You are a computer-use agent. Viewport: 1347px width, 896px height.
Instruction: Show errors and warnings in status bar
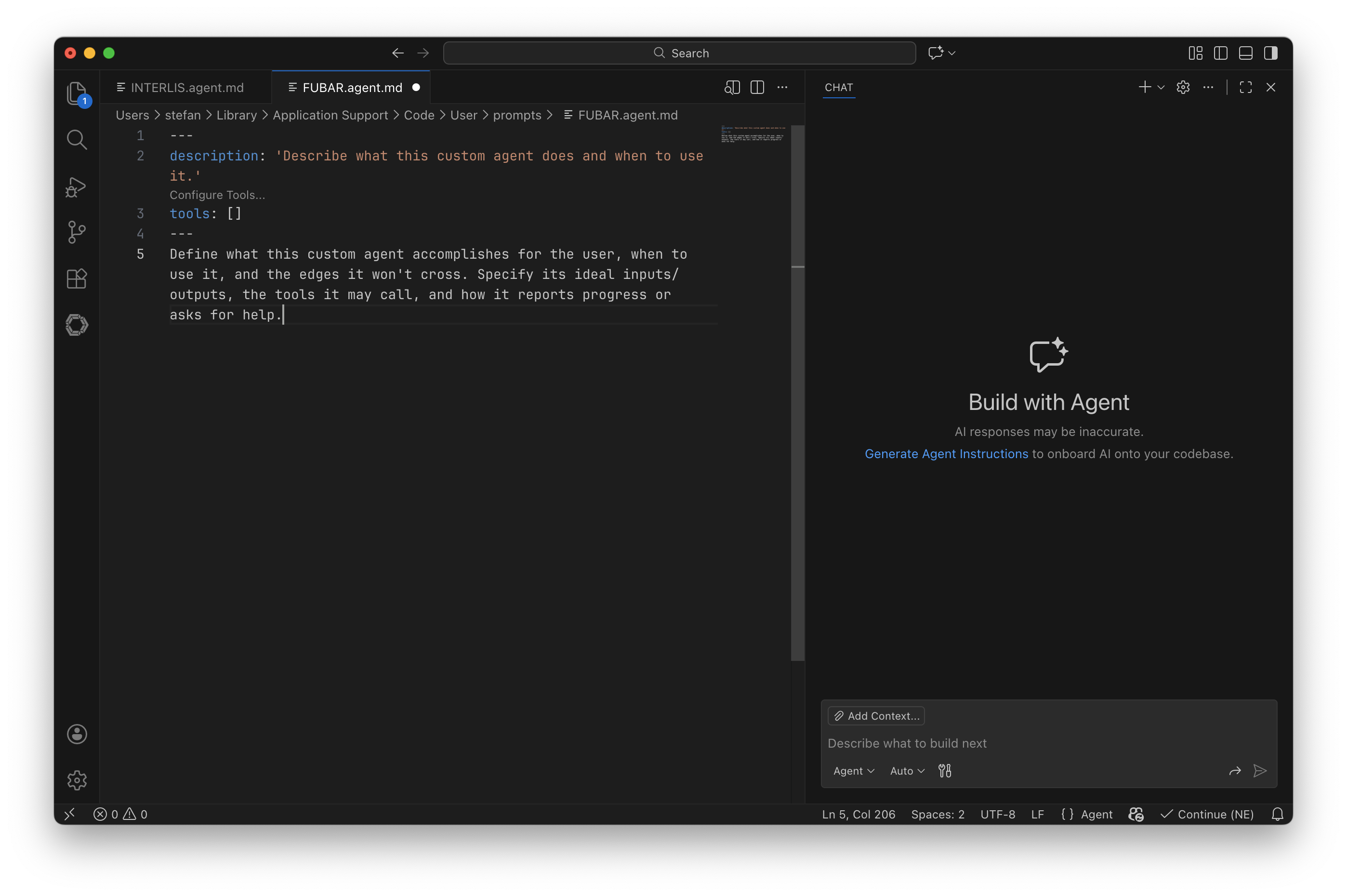click(120, 814)
